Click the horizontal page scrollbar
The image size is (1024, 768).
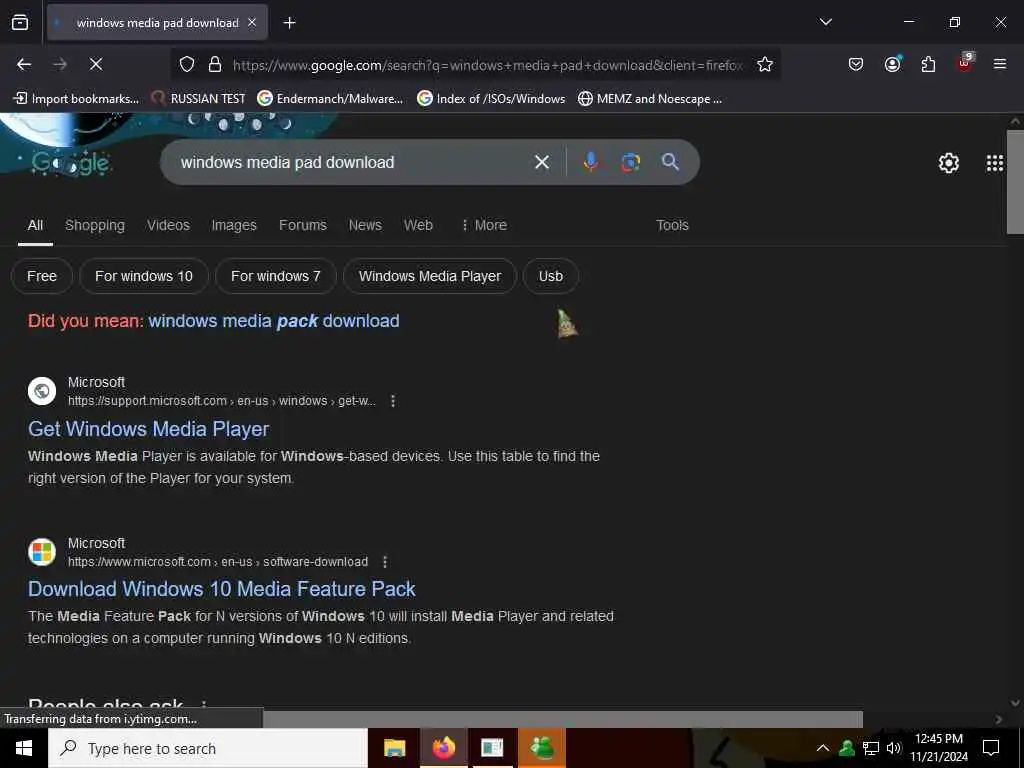(563, 719)
